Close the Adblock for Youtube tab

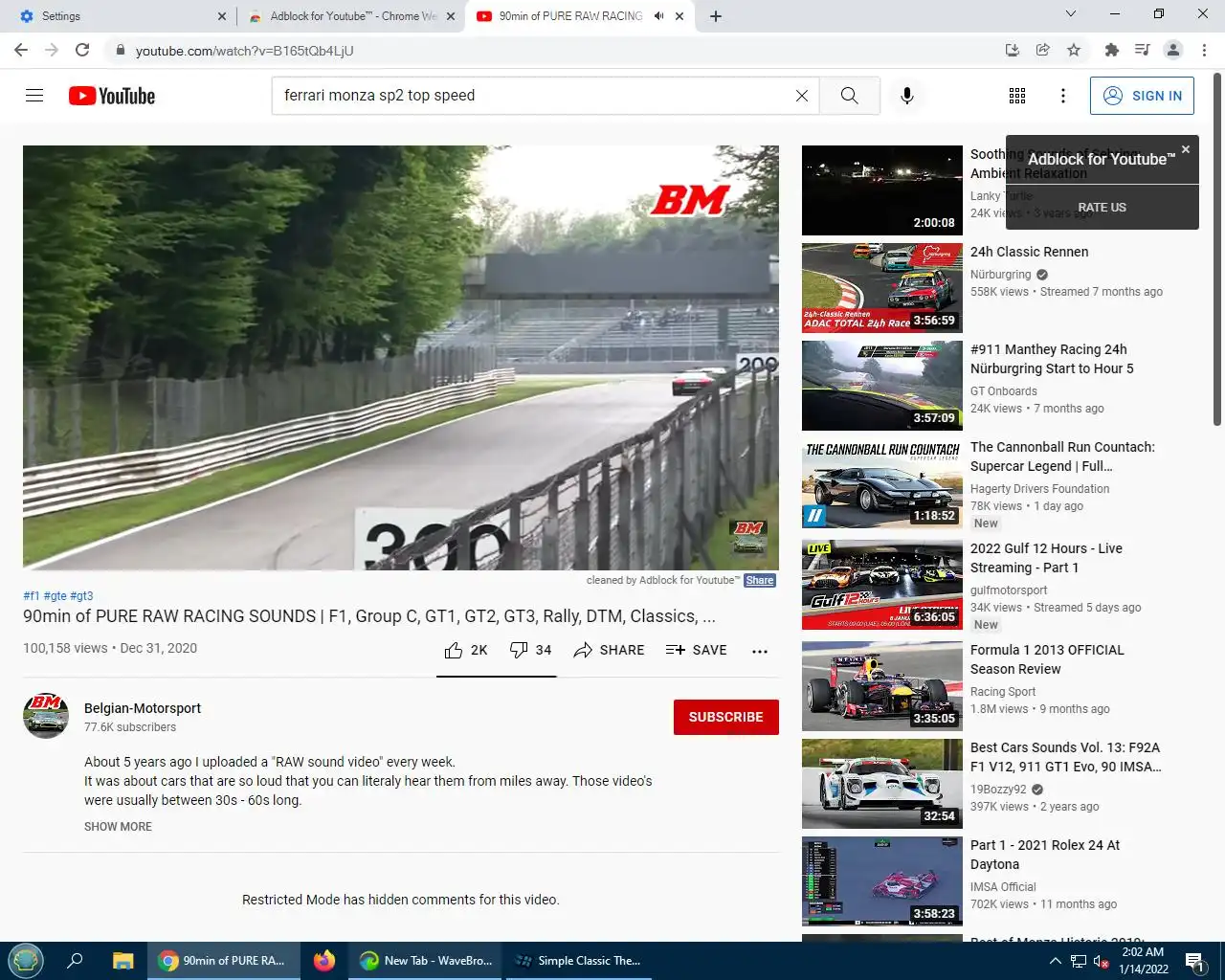451,16
